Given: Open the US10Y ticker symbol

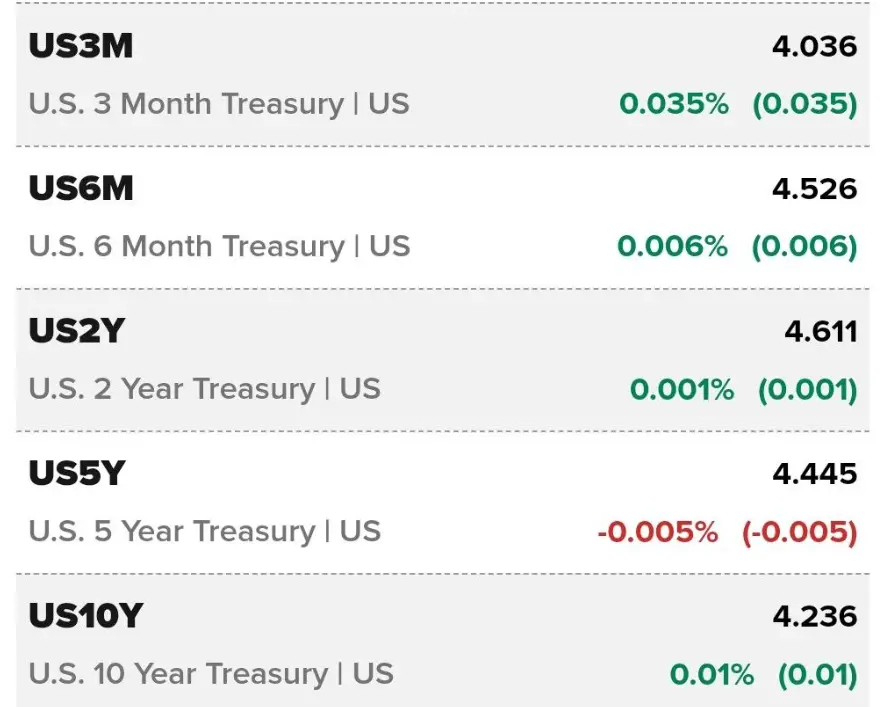Looking at the screenshot, I should 86,615.
